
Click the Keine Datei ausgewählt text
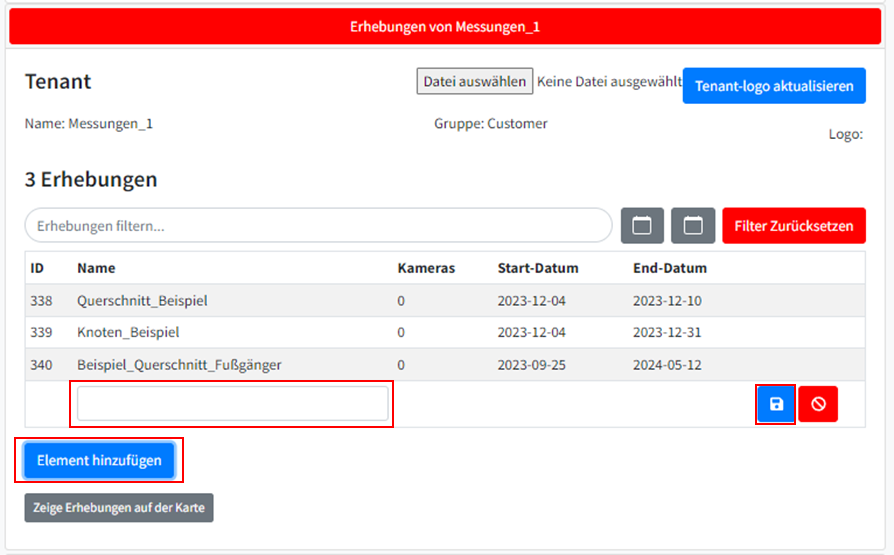pyautogui.click(x=609, y=82)
